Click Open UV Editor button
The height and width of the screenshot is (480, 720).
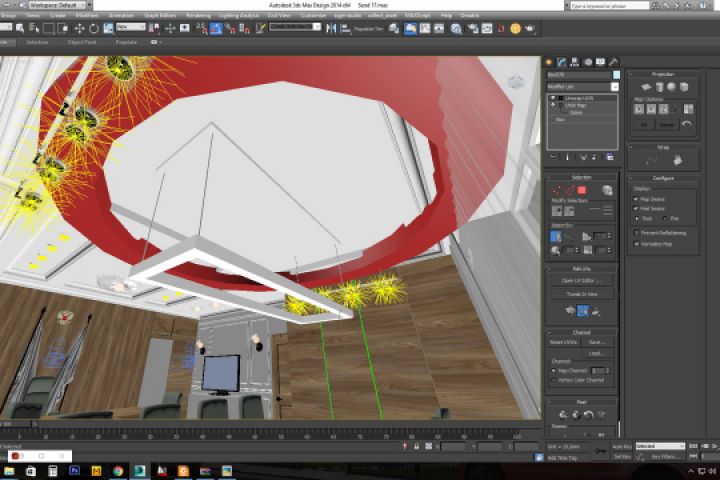click(x=582, y=280)
